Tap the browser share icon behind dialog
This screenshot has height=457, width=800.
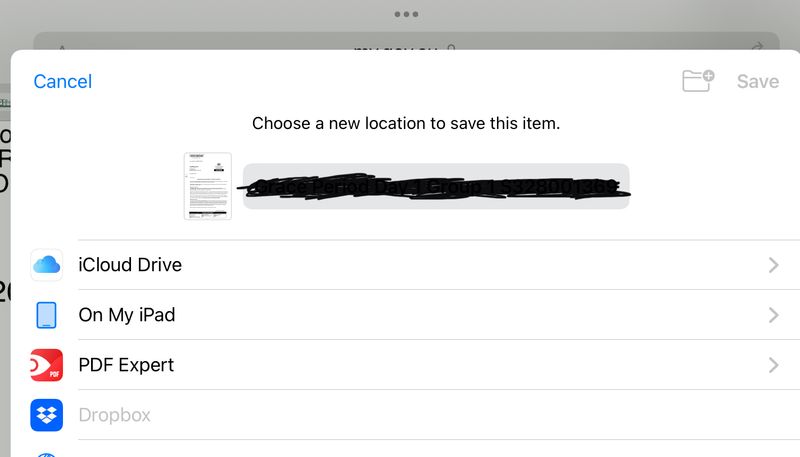[757, 47]
